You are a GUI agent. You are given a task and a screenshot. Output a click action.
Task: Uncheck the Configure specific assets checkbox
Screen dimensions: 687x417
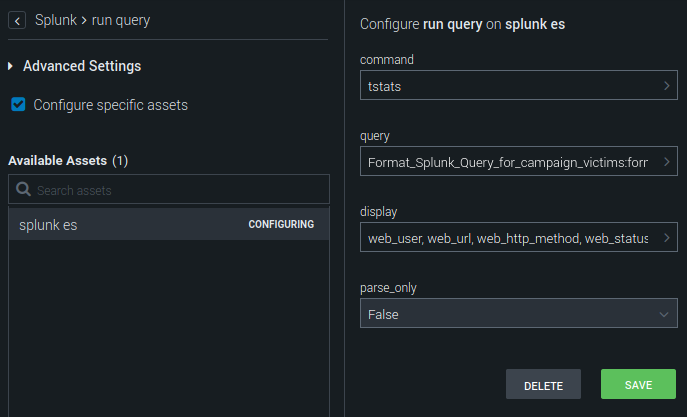tap(18, 104)
